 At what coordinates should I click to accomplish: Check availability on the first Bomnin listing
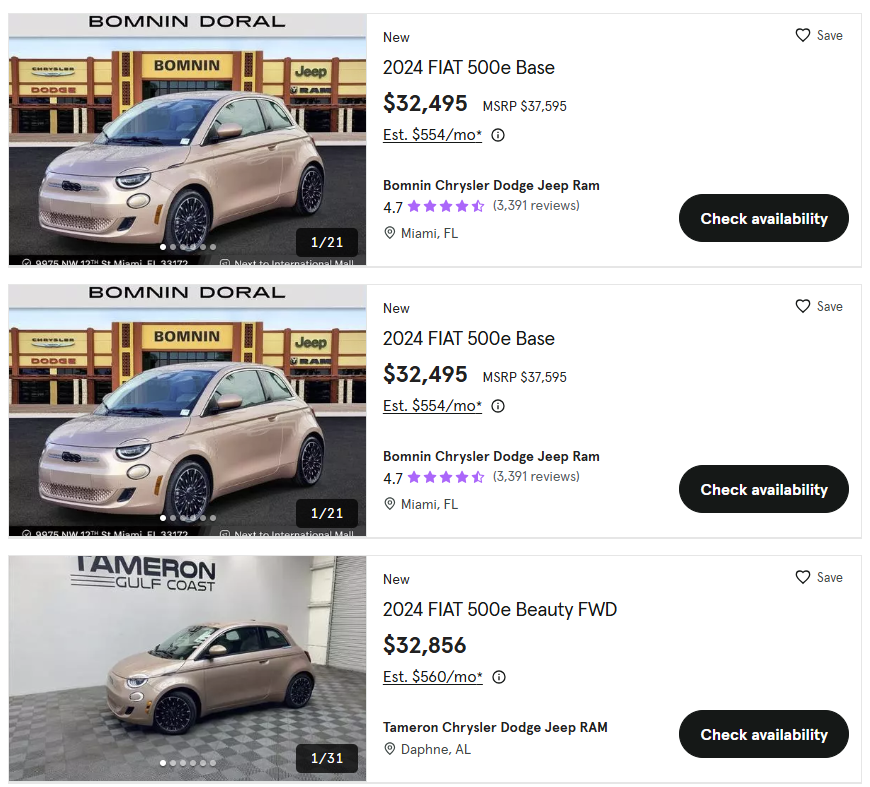763,218
